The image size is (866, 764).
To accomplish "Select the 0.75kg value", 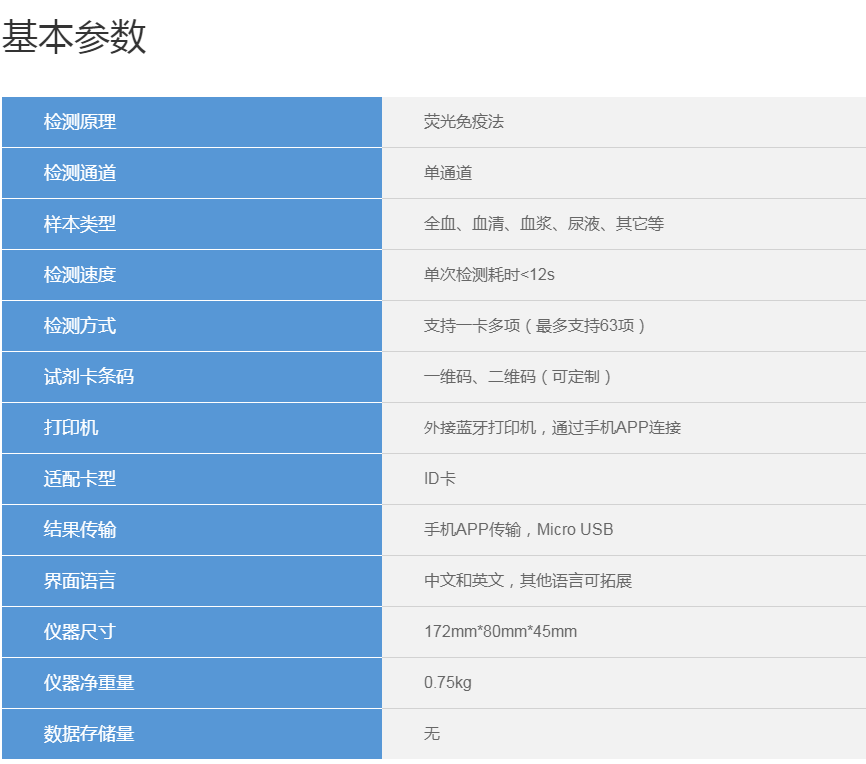I will pyautogui.click(x=448, y=683).
